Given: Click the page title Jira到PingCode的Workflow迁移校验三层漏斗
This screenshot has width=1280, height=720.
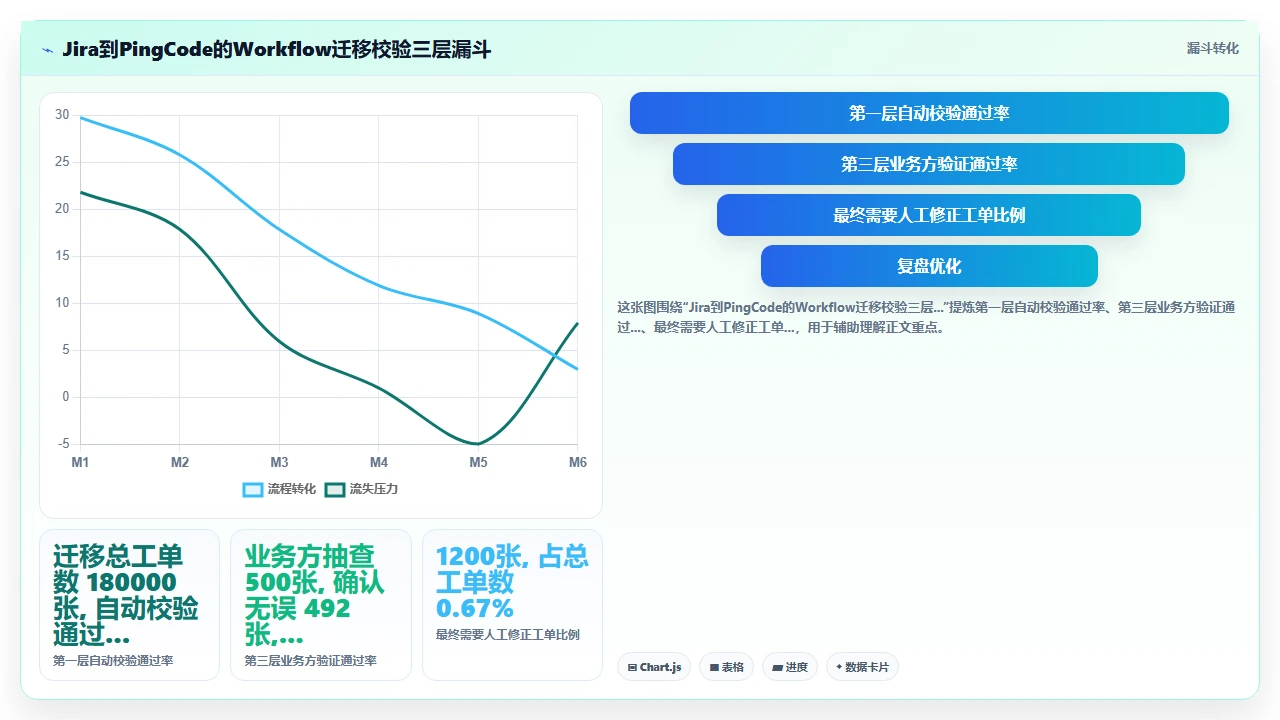Looking at the screenshot, I should [276, 49].
